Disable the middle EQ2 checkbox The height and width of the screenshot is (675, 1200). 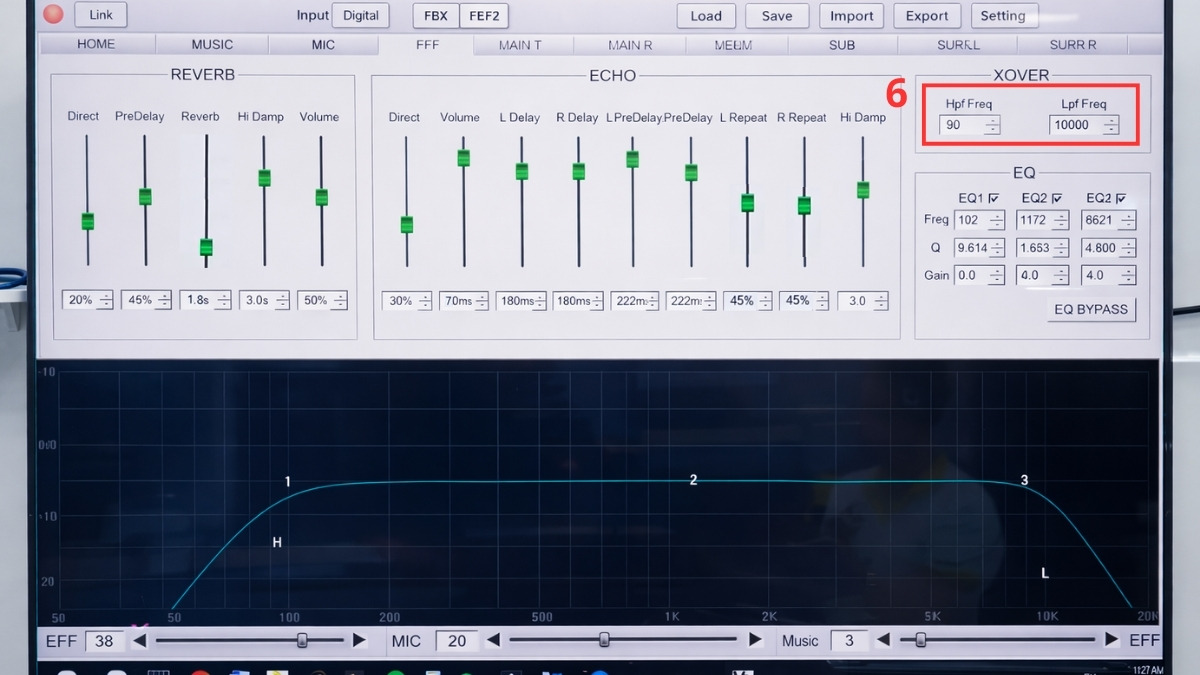1057,198
